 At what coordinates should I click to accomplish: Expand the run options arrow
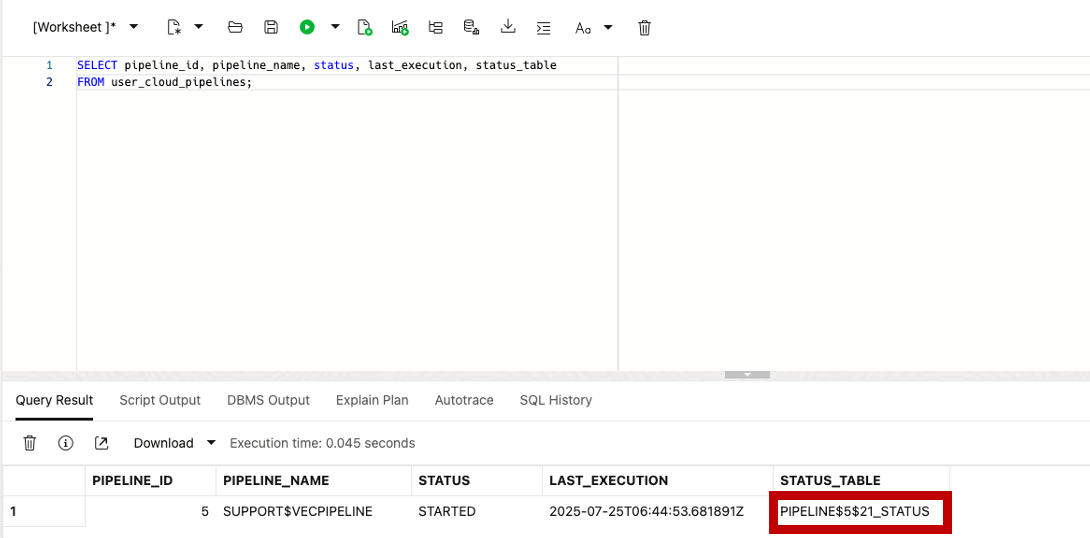335,27
